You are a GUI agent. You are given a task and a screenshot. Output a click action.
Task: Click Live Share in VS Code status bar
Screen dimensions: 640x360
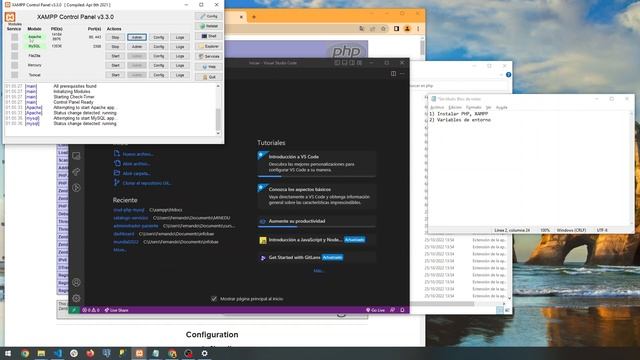pyautogui.click(x=116, y=310)
